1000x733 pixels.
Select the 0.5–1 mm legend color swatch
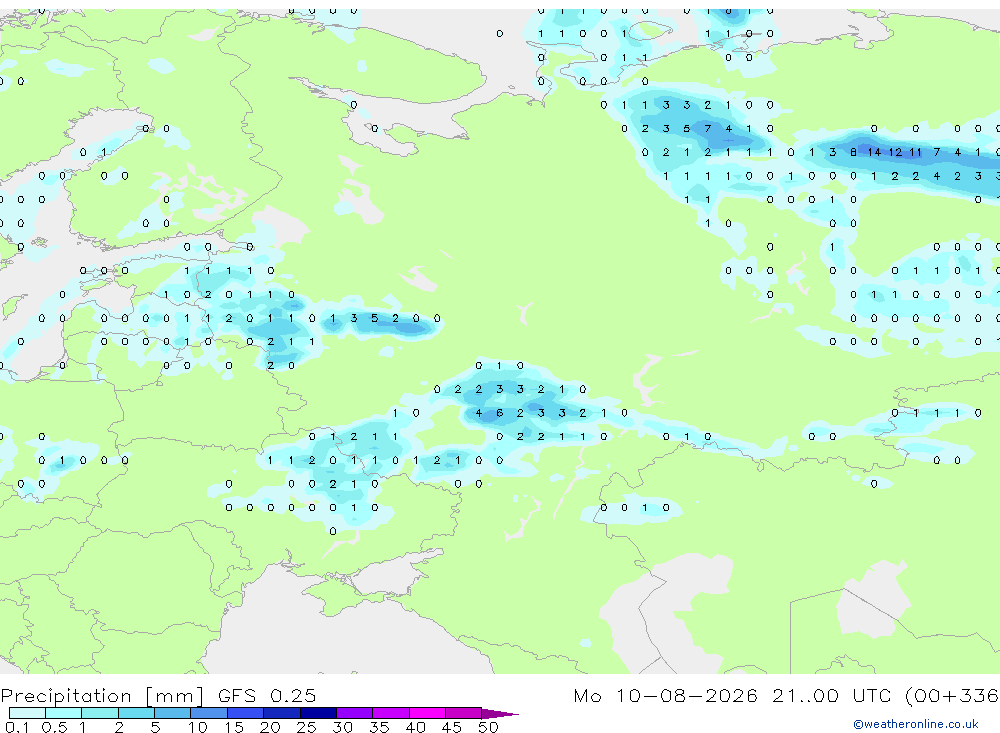pyautogui.click(x=64, y=713)
